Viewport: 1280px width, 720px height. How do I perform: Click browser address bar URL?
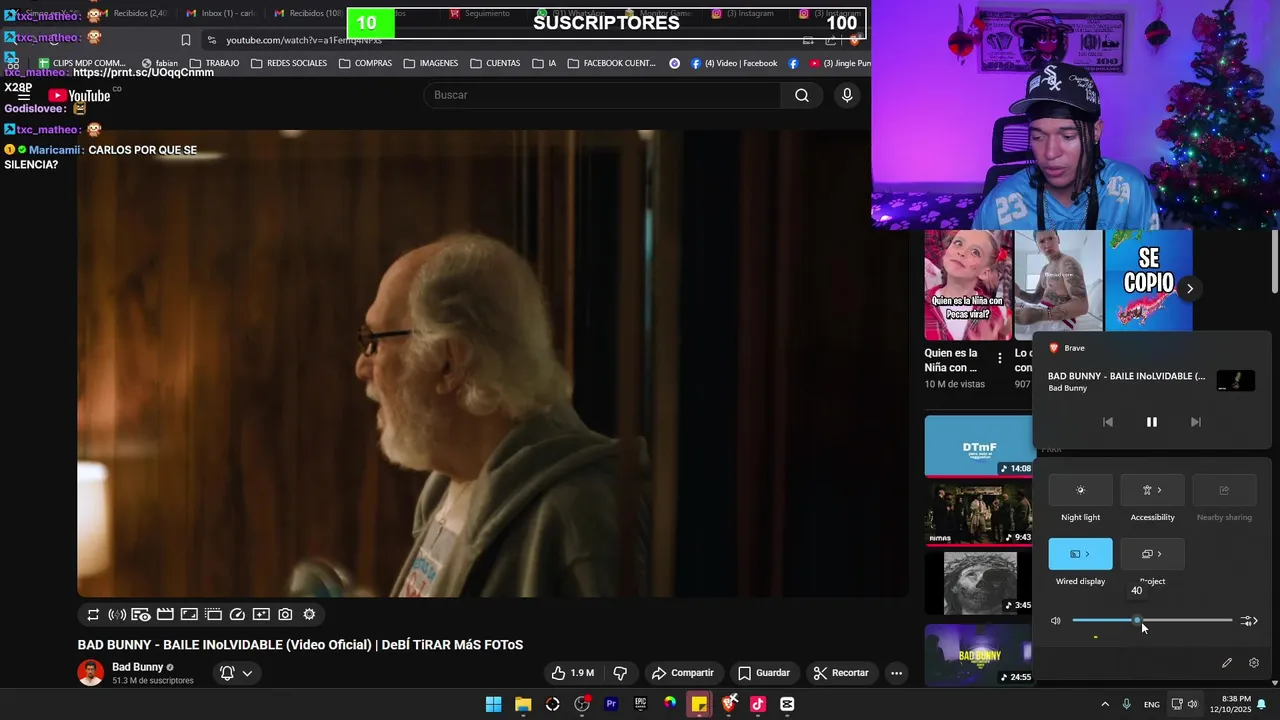point(303,40)
